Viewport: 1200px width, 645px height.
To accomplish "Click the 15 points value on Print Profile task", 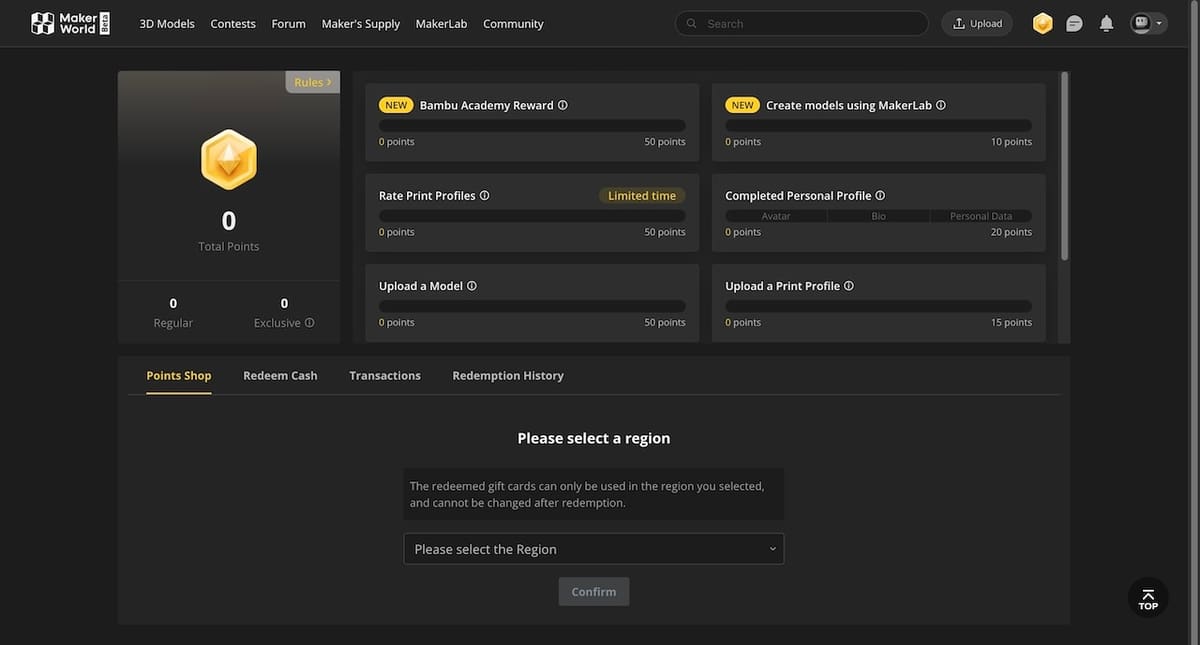I will click(x=1011, y=322).
